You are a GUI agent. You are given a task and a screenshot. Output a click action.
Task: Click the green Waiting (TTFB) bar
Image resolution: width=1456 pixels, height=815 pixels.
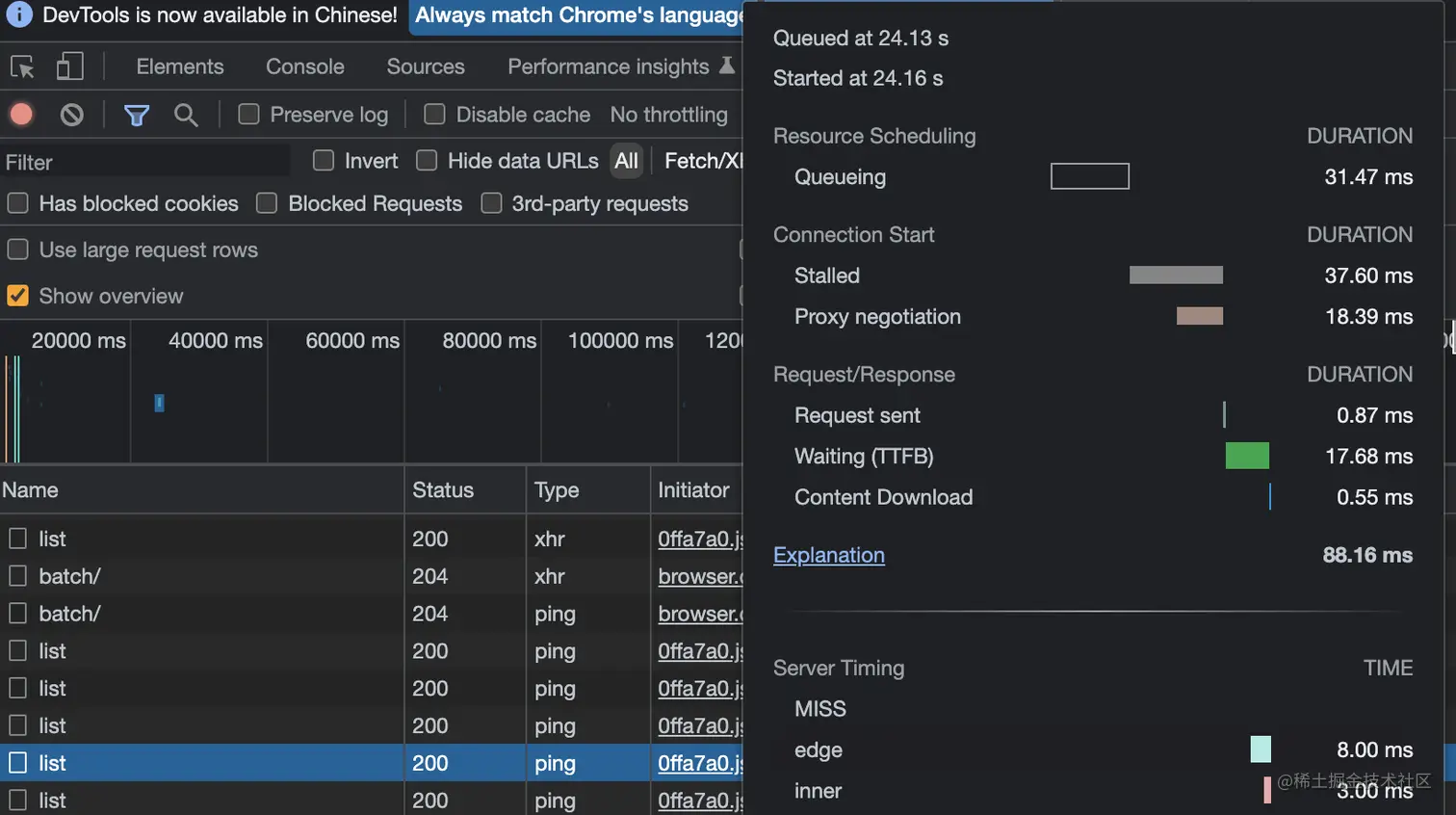click(x=1247, y=456)
